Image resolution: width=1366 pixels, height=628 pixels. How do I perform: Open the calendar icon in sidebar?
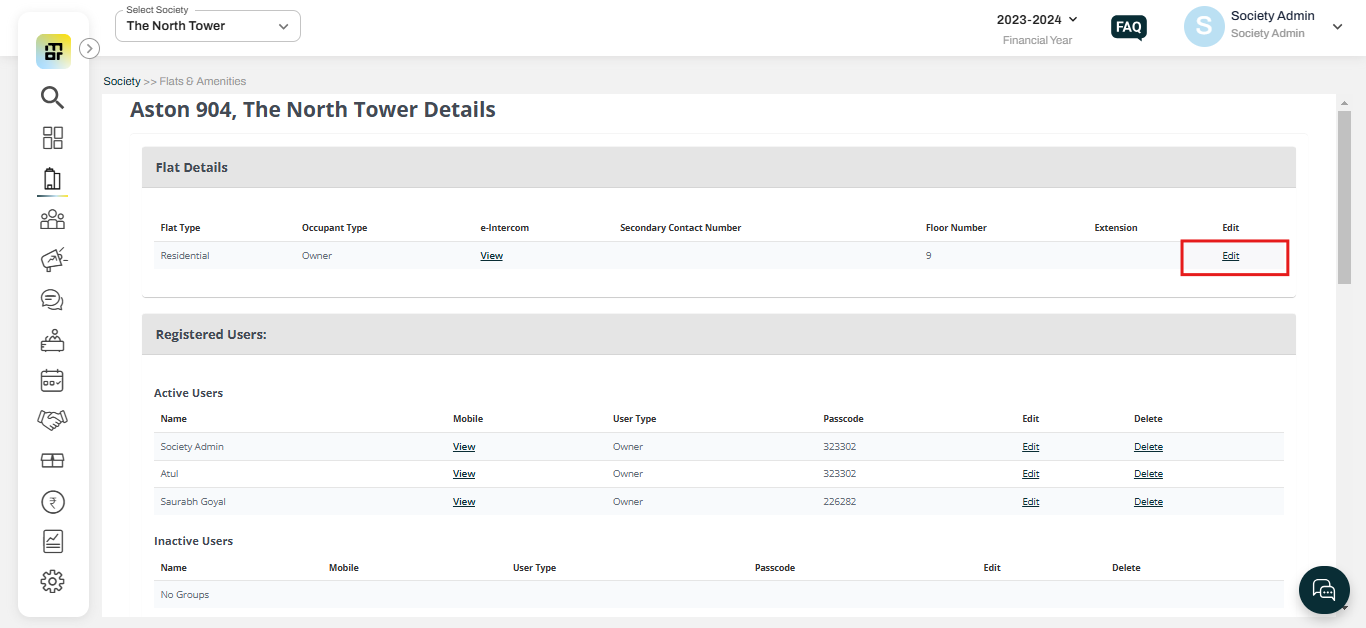click(x=52, y=380)
